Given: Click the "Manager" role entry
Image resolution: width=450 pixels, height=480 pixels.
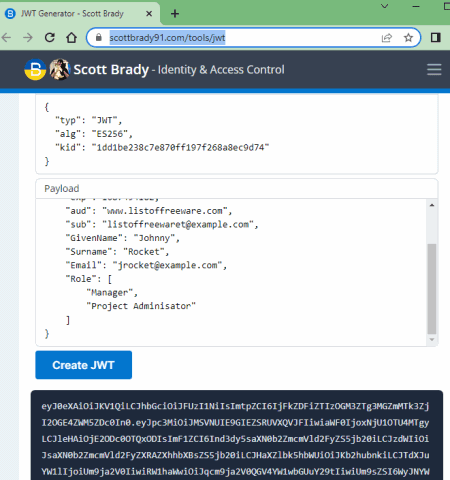Looking at the screenshot, I should tap(112, 293).
